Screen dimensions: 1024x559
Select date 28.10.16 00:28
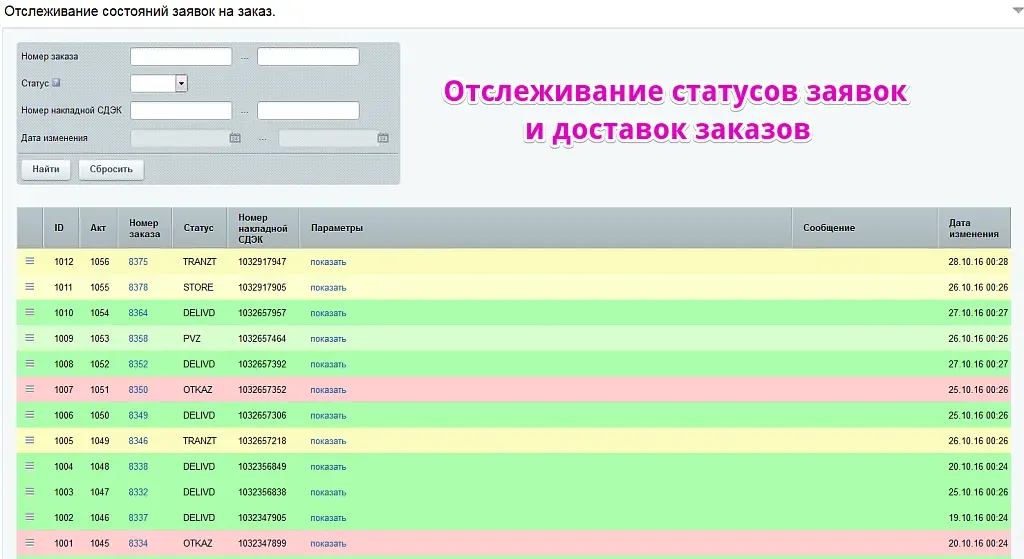tap(978, 262)
